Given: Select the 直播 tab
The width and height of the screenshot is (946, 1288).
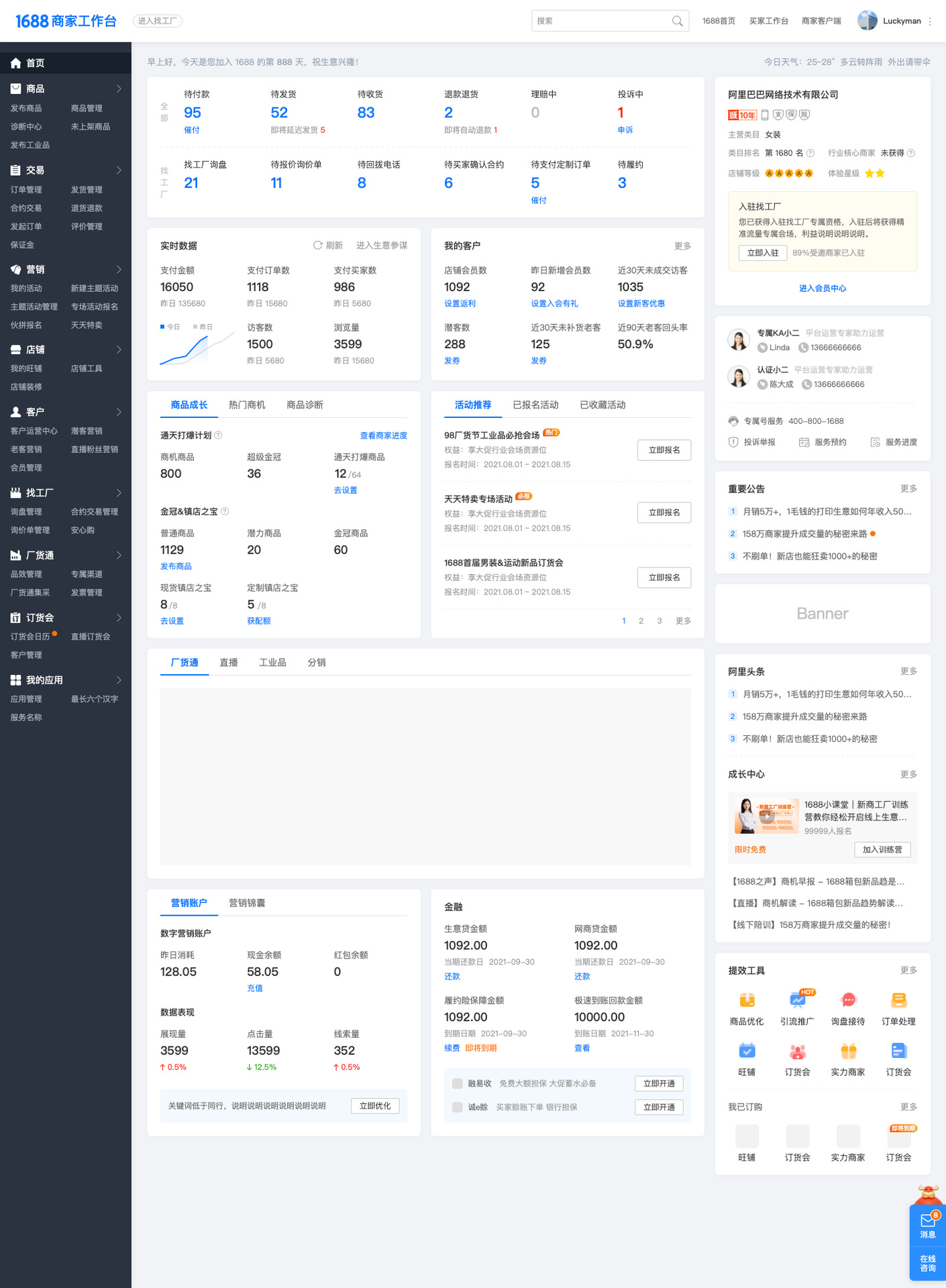Looking at the screenshot, I should 229,662.
